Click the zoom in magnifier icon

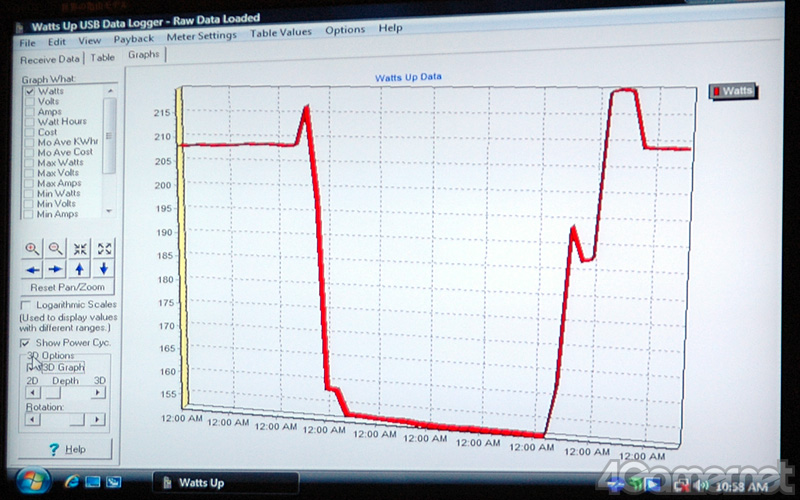[x=32, y=249]
